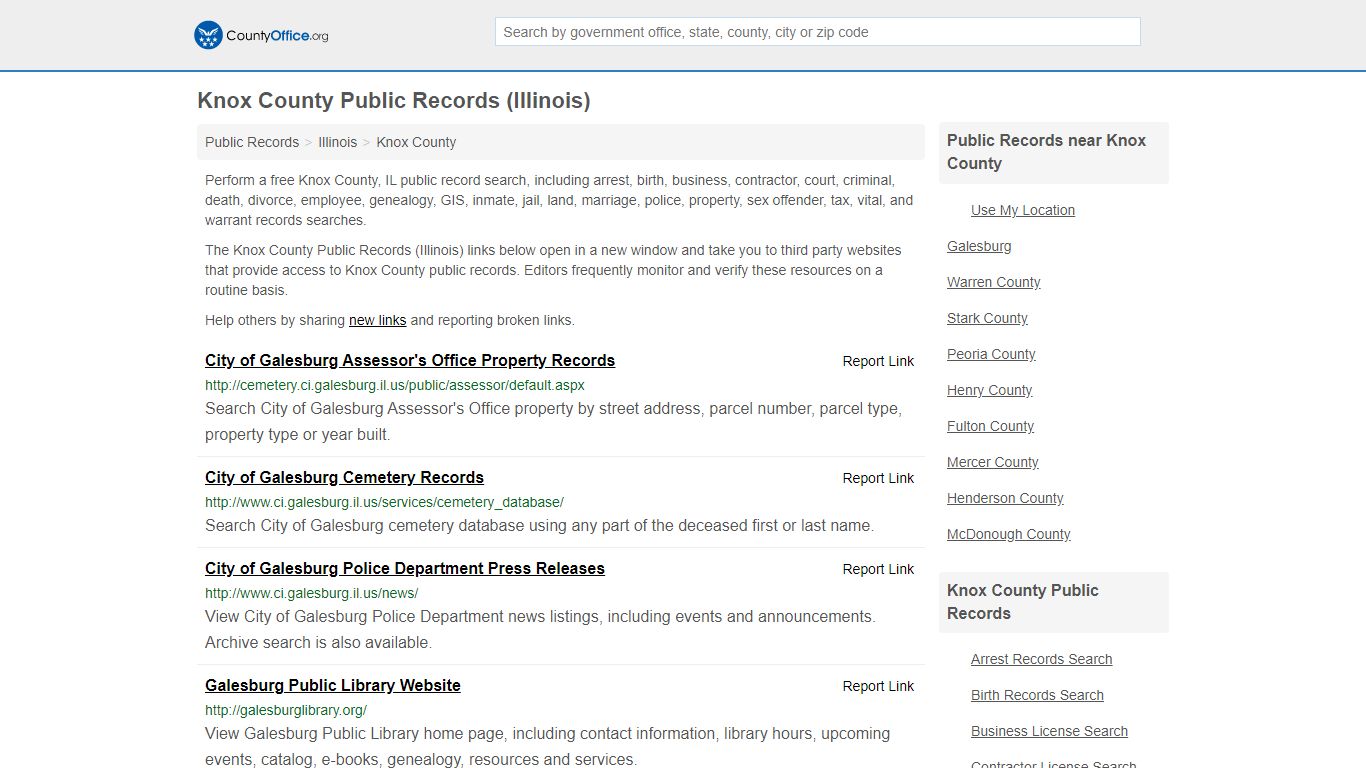Open Birth Records Search link
This screenshot has height=768, width=1366.
point(1037,695)
